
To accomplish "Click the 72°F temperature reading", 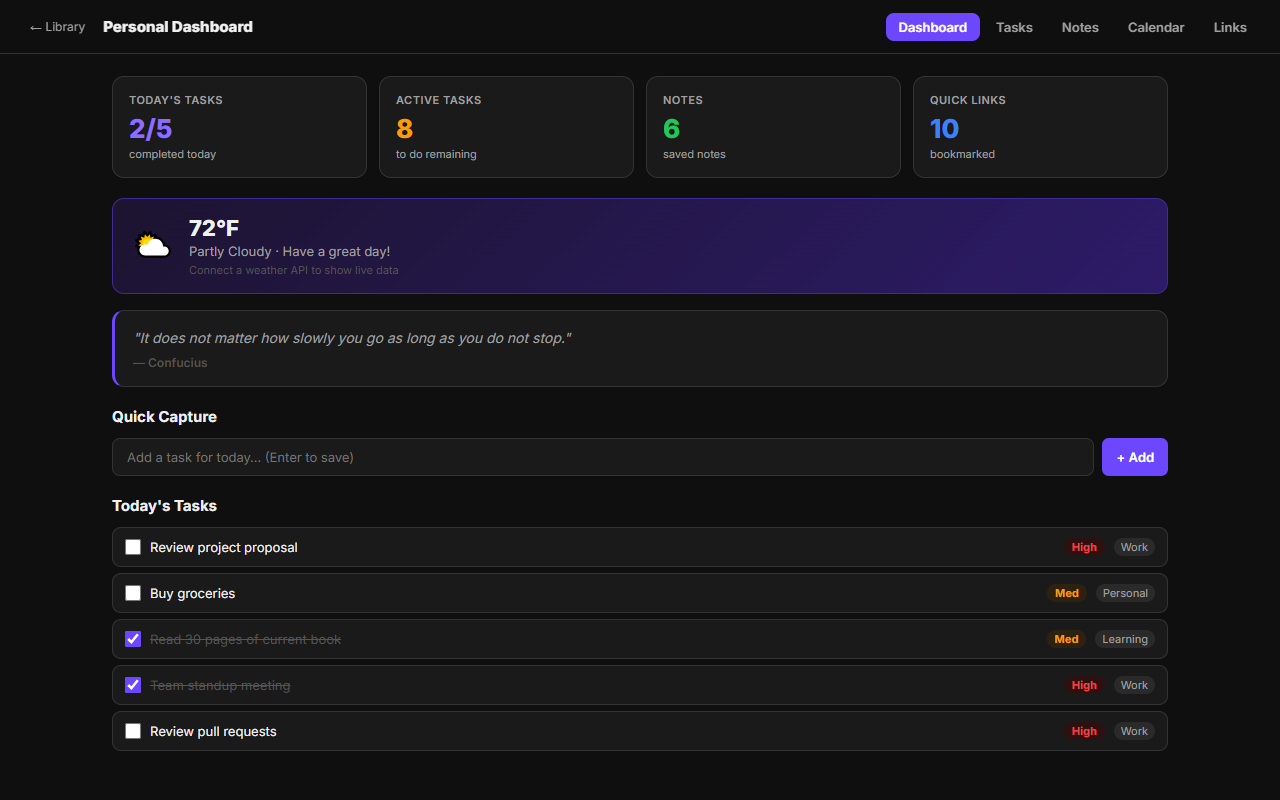I will [214, 228].
